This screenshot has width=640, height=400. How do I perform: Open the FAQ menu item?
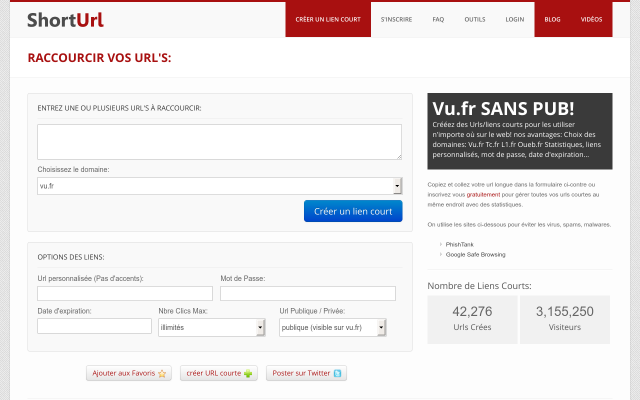coord(438,19)
